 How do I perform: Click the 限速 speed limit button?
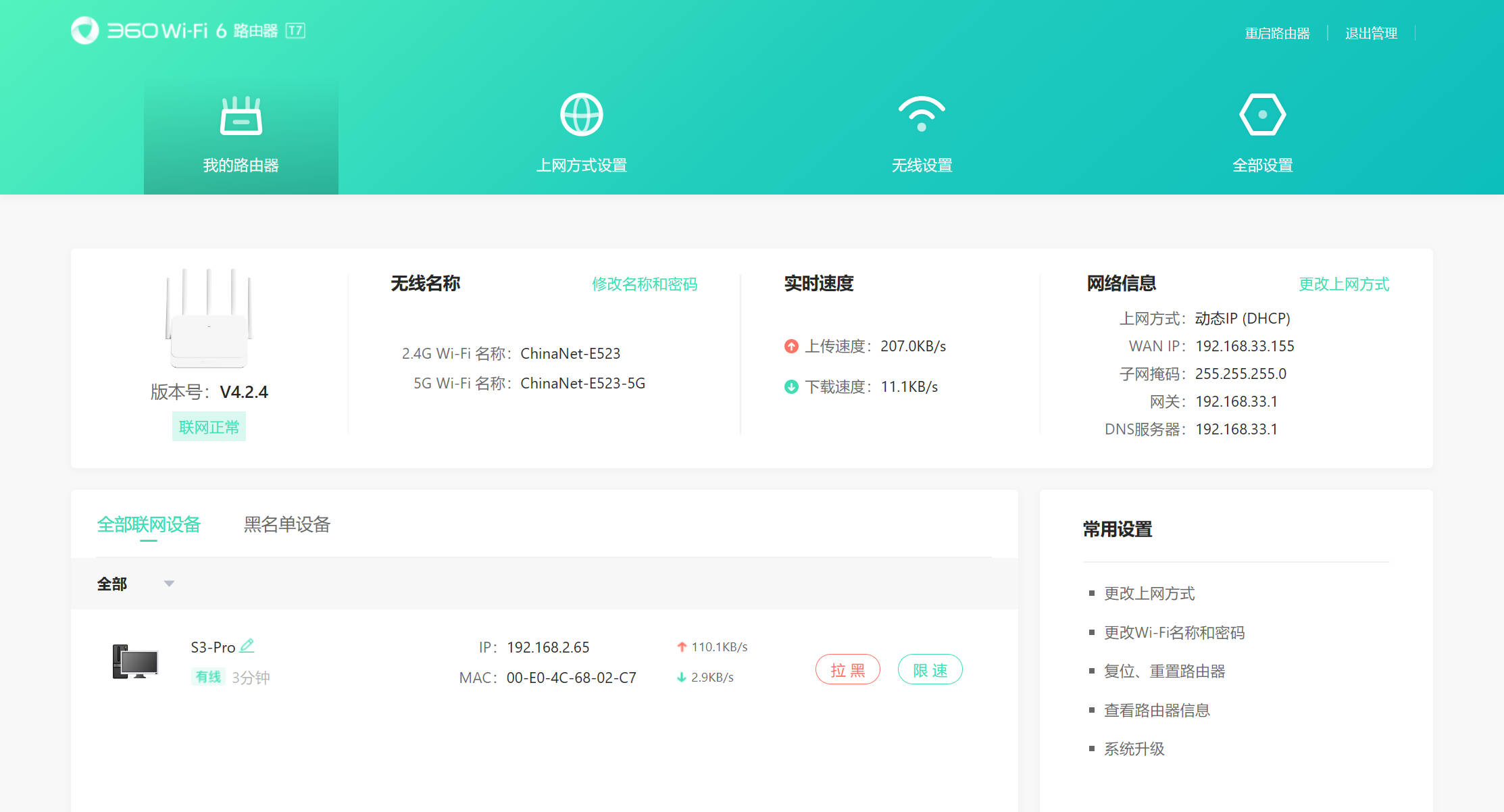coord(930,669)
